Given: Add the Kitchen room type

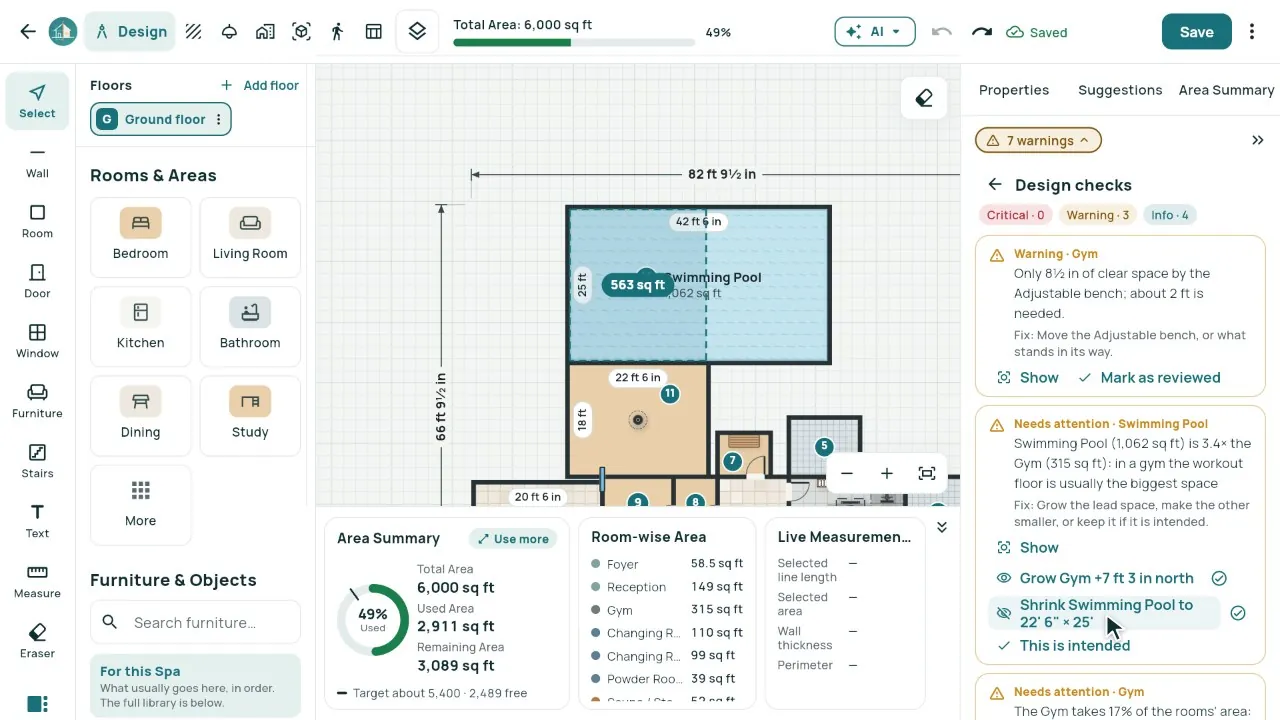Looking at the screenshot, I should [x=140, y=326].
